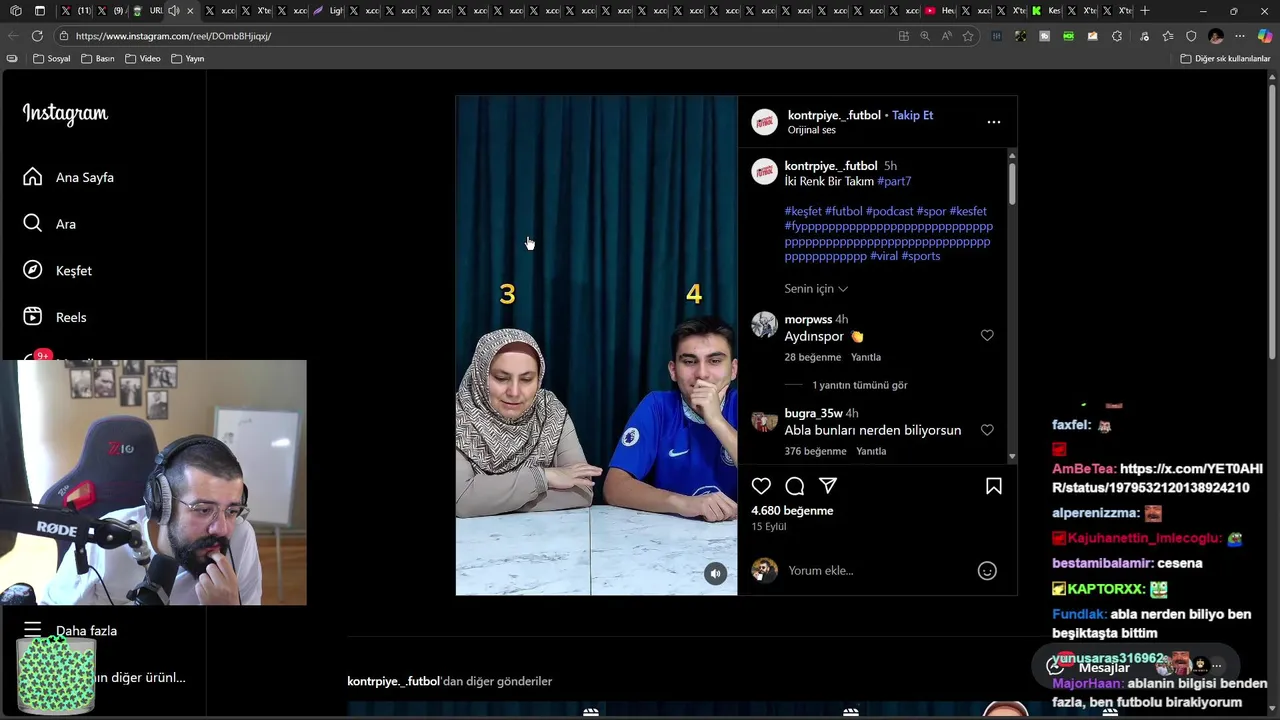Switch to the Ligh tab
Viewport: 1280px width, 720px height.
click(x=328, y=11)
